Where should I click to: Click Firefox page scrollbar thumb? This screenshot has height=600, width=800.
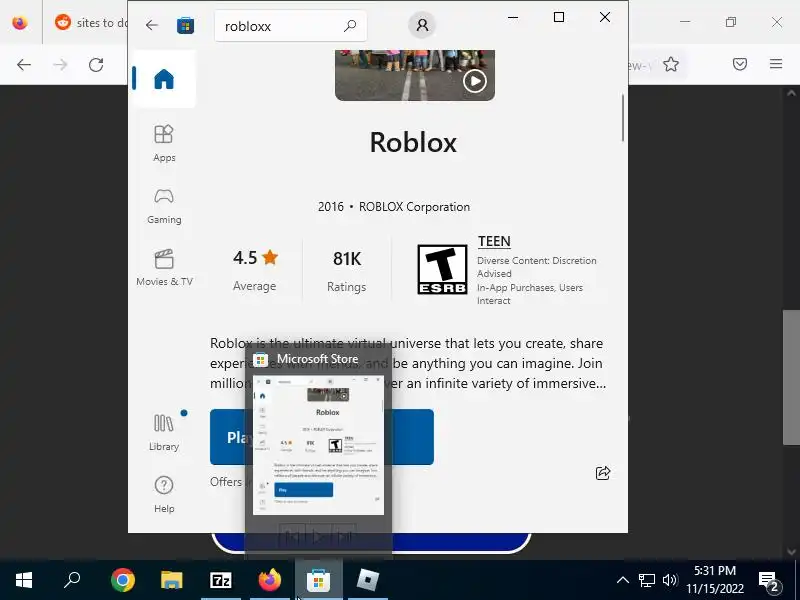click(x=791, y=377)
